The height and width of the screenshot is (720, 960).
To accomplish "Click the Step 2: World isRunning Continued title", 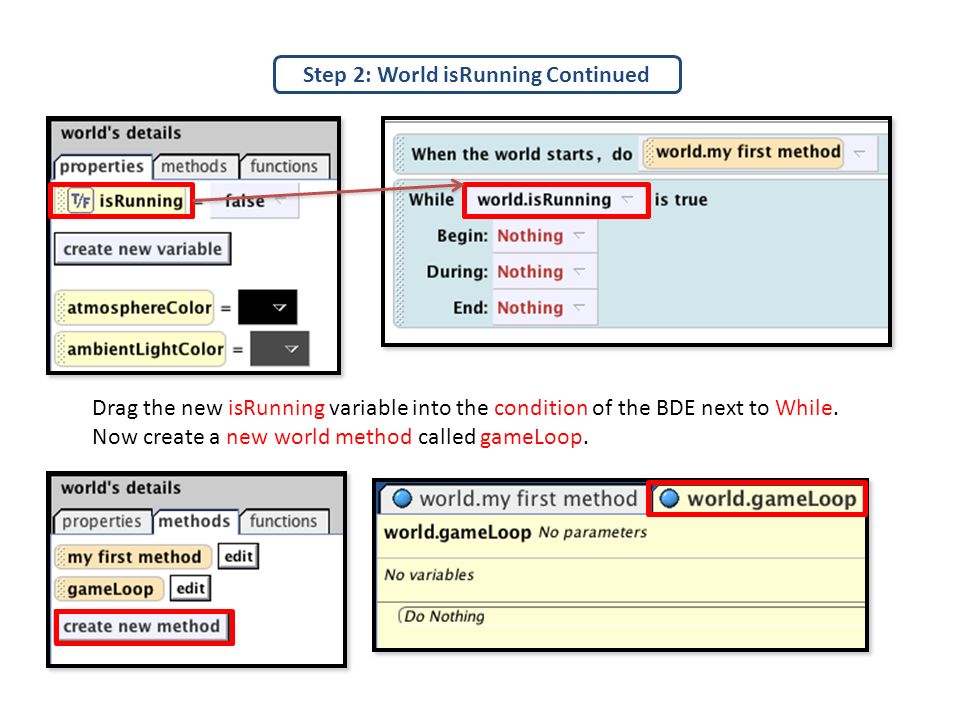I will (x=476, y=75).
